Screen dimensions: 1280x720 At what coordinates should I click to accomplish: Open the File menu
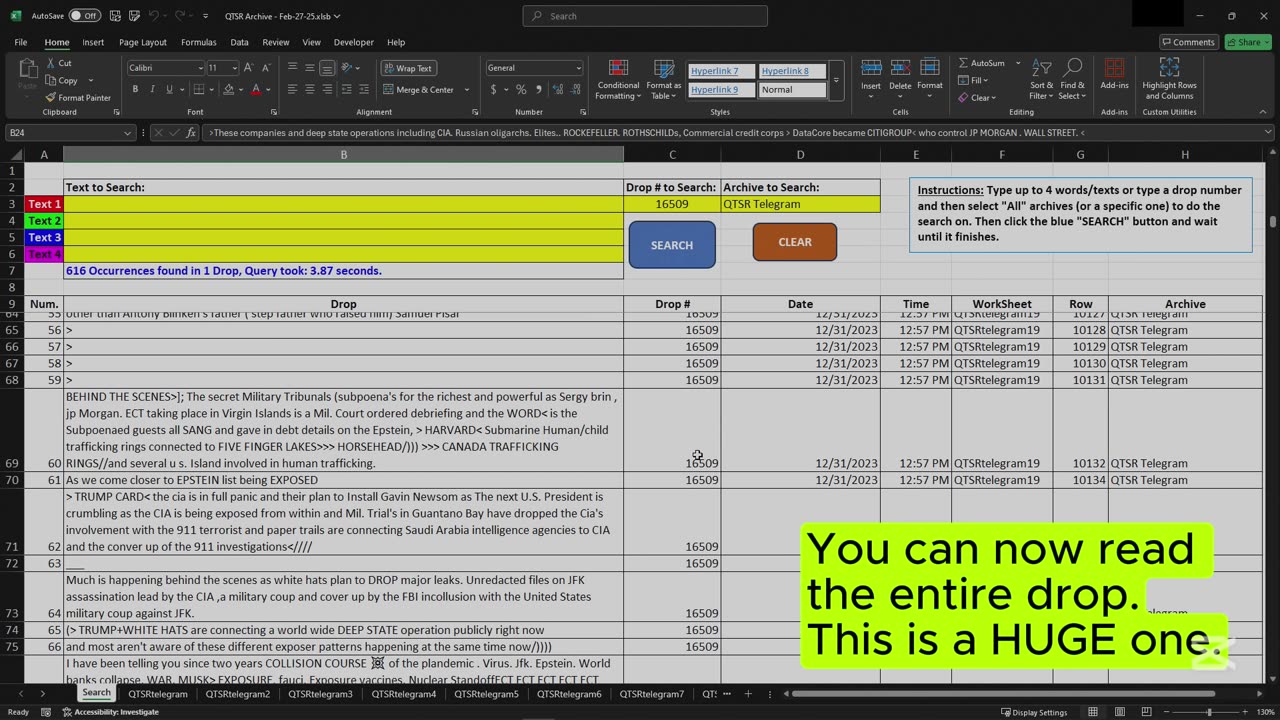click(20, 42)
